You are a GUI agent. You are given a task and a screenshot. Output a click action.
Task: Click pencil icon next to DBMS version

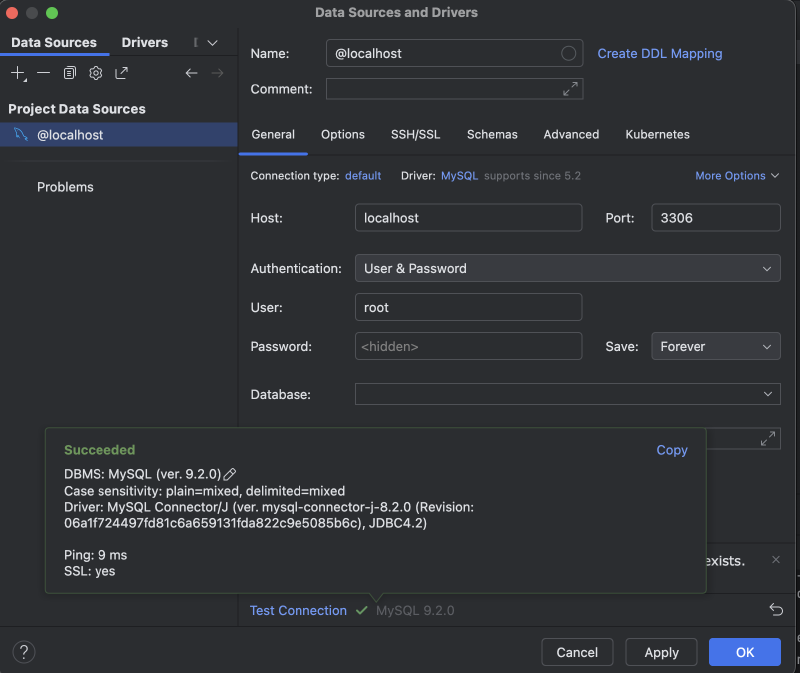[230, 474]
